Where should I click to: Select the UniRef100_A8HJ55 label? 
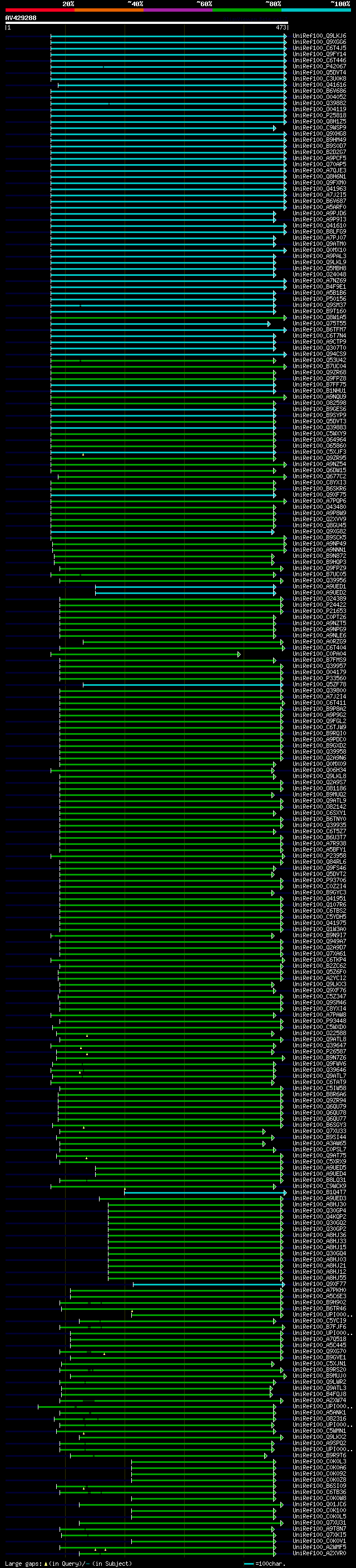tap(319, 1278)
